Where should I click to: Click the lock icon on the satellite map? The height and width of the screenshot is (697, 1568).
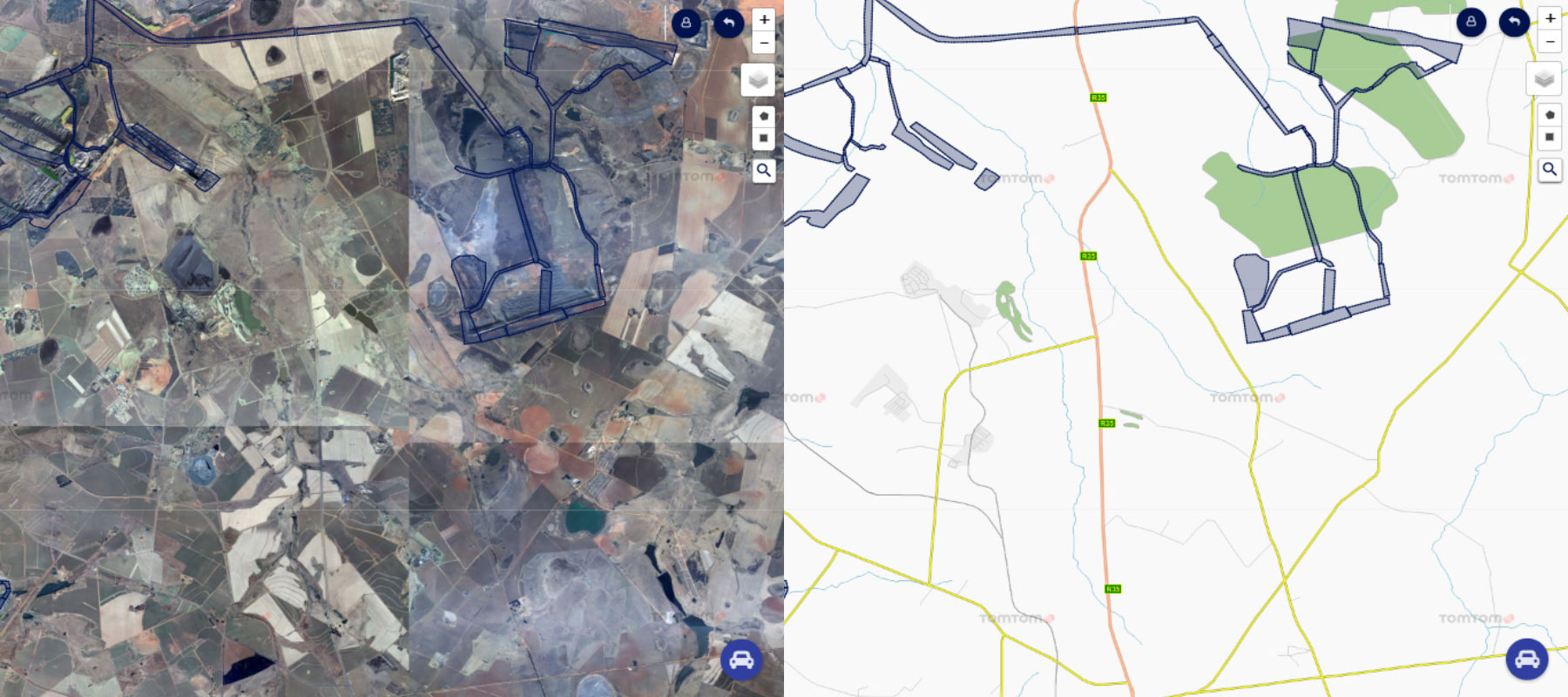[x=686, y=24]
